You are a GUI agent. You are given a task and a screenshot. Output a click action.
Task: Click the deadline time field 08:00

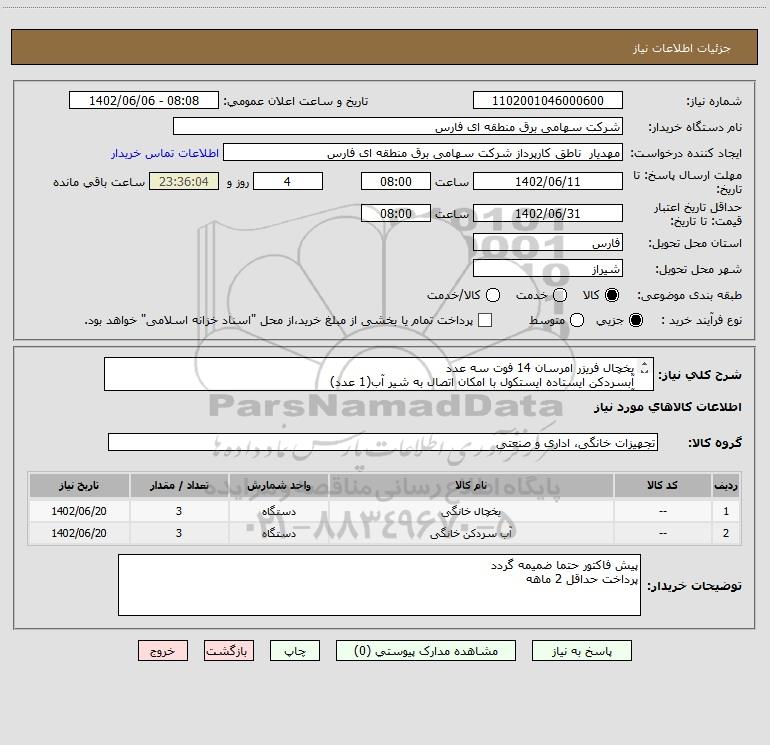pyautogui.click(x=396, y=181)
